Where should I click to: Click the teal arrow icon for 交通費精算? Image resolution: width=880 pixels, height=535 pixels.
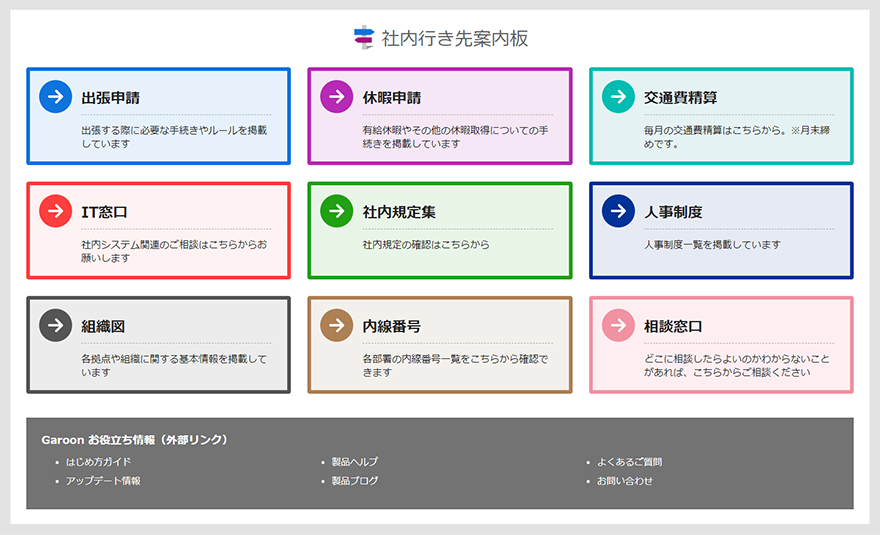619,97
